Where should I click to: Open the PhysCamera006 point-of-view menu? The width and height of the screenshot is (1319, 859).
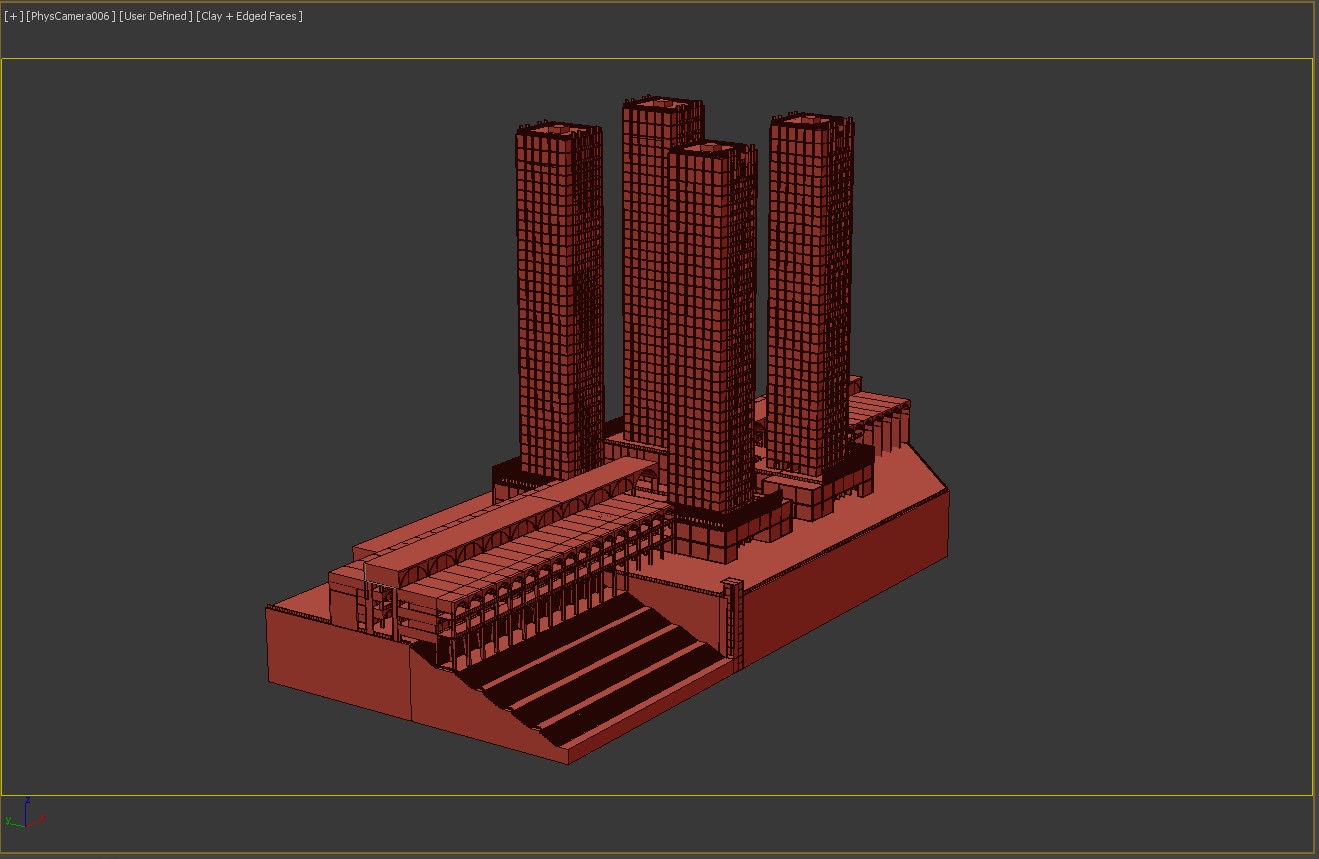click(70, 16)
